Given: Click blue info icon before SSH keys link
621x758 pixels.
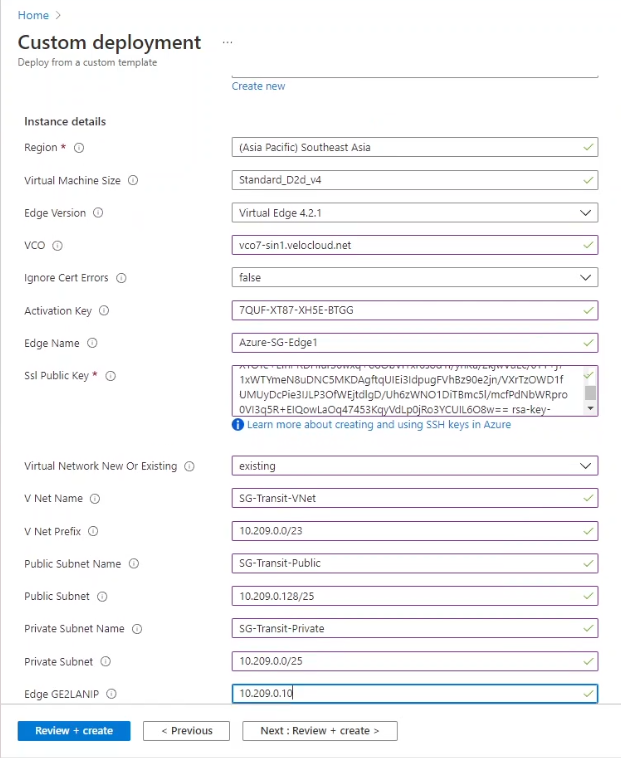Looking at the screenshot, I should tap(238, 424).
